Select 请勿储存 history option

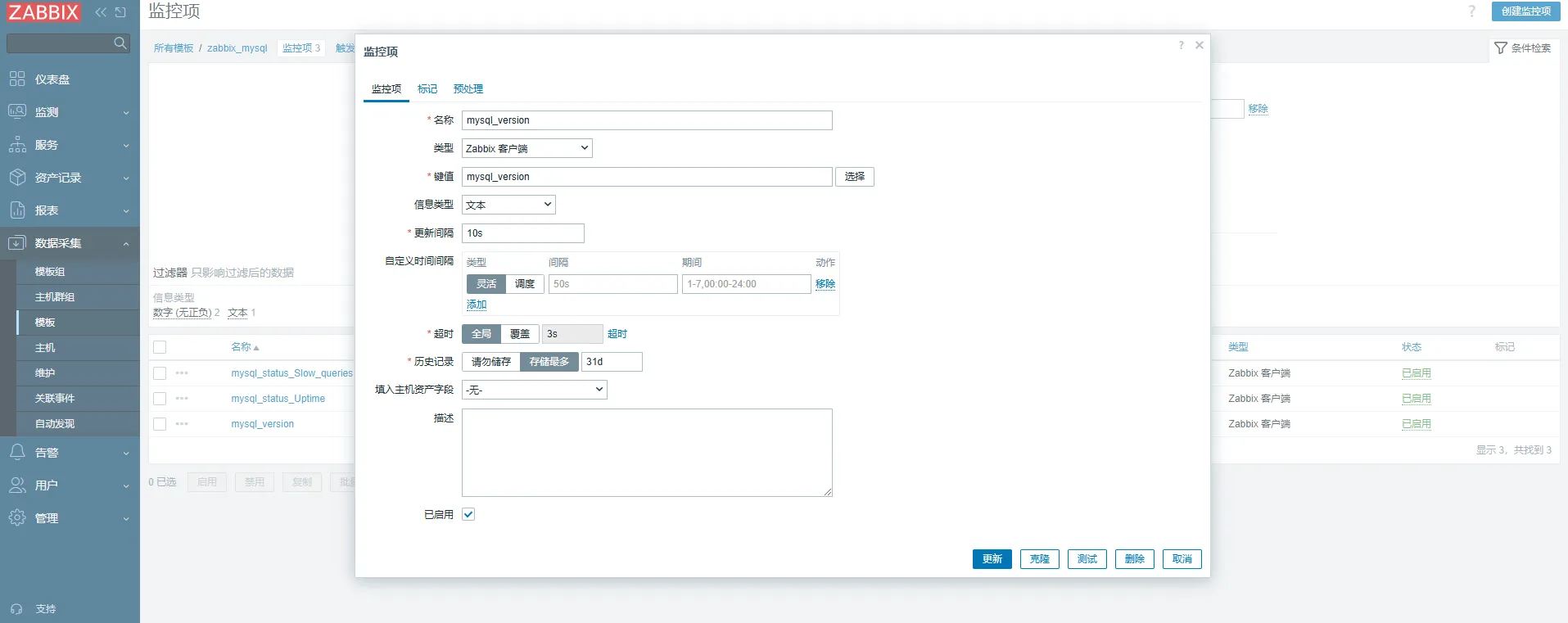pyautogui.click(x=491, y=362)
